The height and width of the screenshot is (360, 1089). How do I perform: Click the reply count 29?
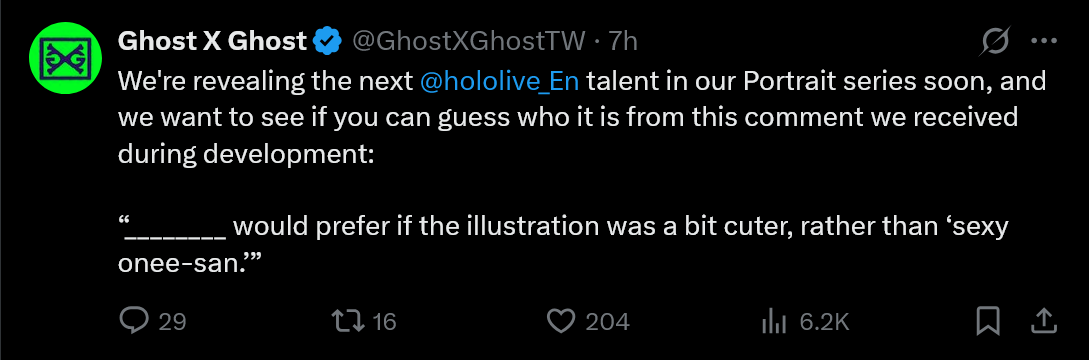[x=172, y=322]
